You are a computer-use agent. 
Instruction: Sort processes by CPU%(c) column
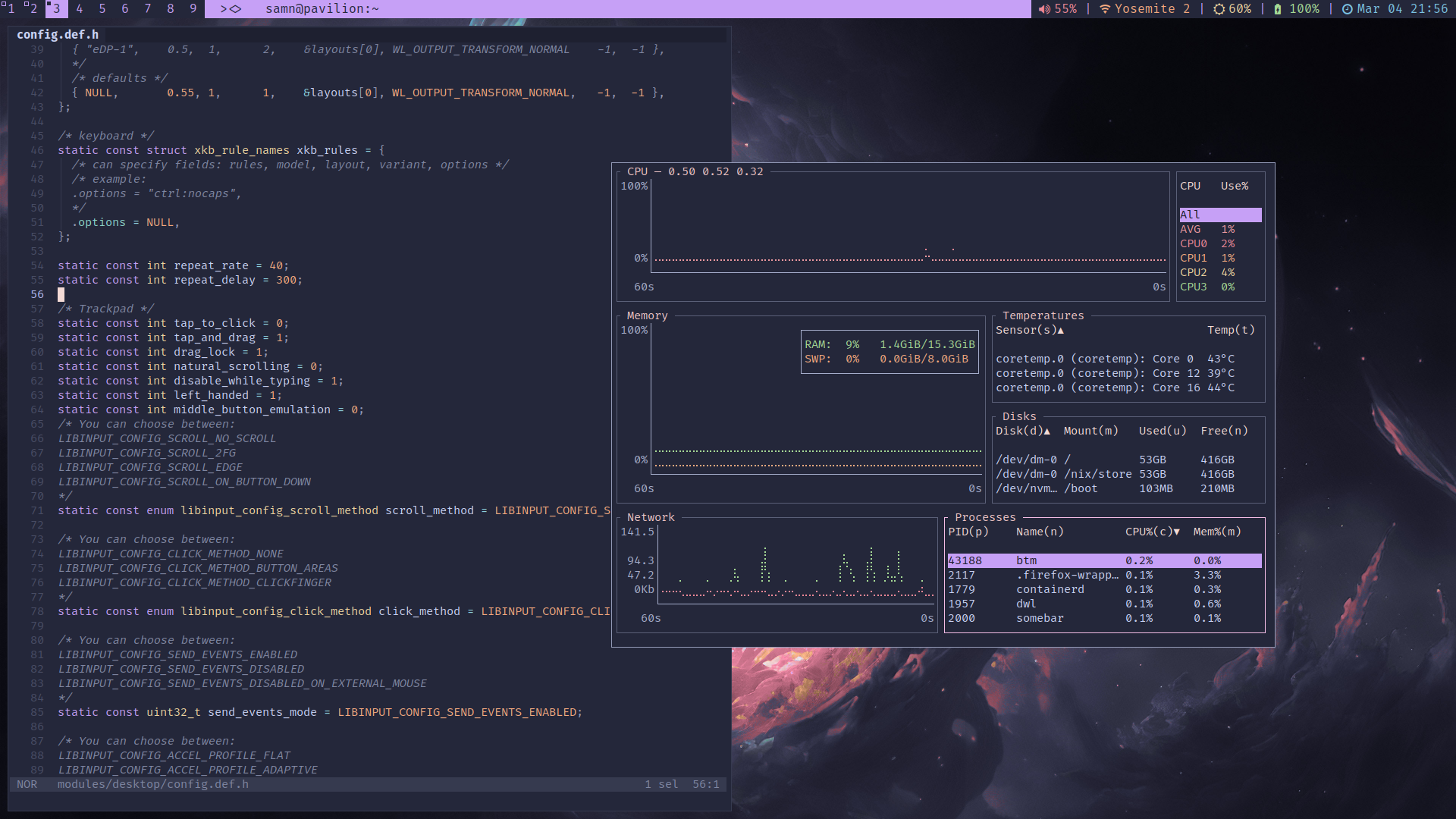tap(1153, 532)
